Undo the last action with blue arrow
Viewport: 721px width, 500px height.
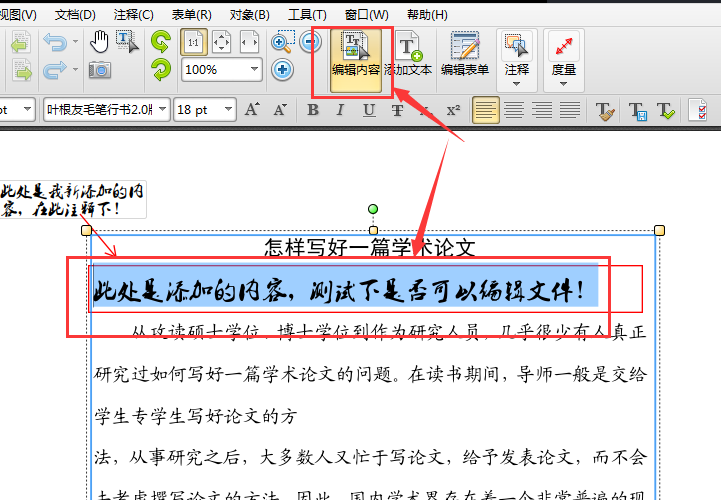pyautogui.click(x=55, y=42)
